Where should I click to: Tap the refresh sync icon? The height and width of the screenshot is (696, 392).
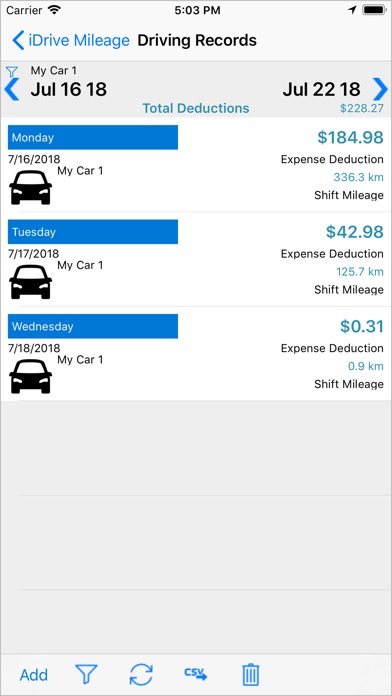pos(141,675)
